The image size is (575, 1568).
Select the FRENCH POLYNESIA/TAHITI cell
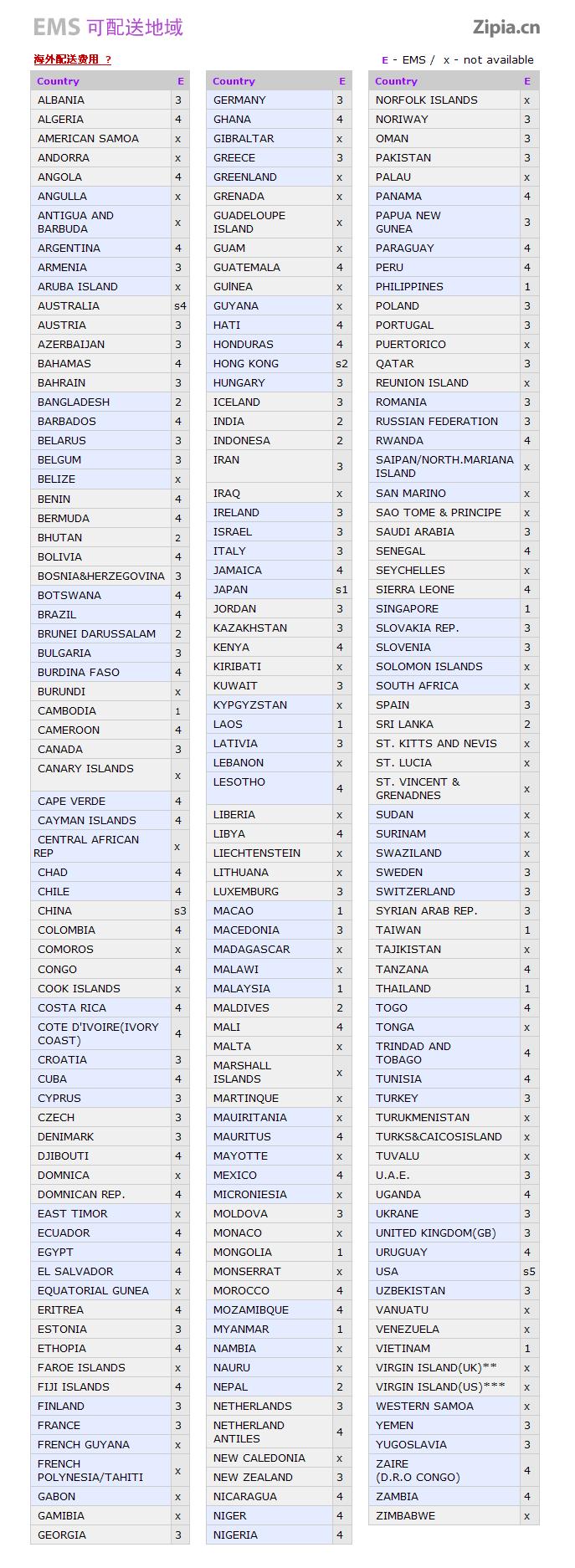(90, 1471)
